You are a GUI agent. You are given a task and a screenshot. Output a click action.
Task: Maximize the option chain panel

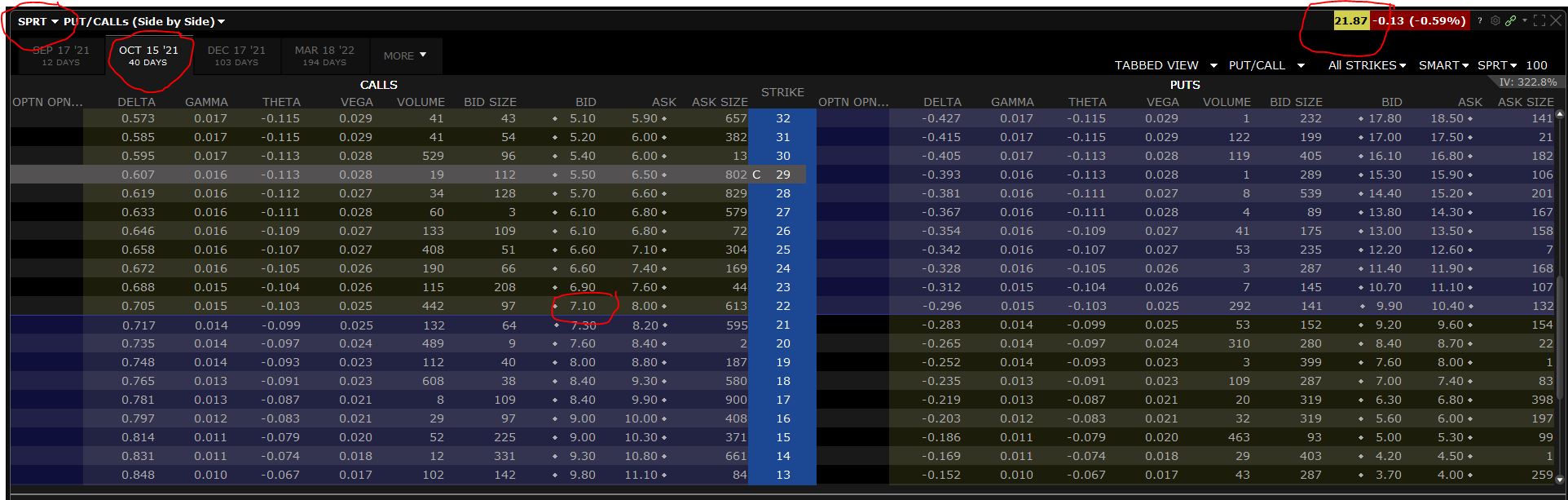[1539, 21]
